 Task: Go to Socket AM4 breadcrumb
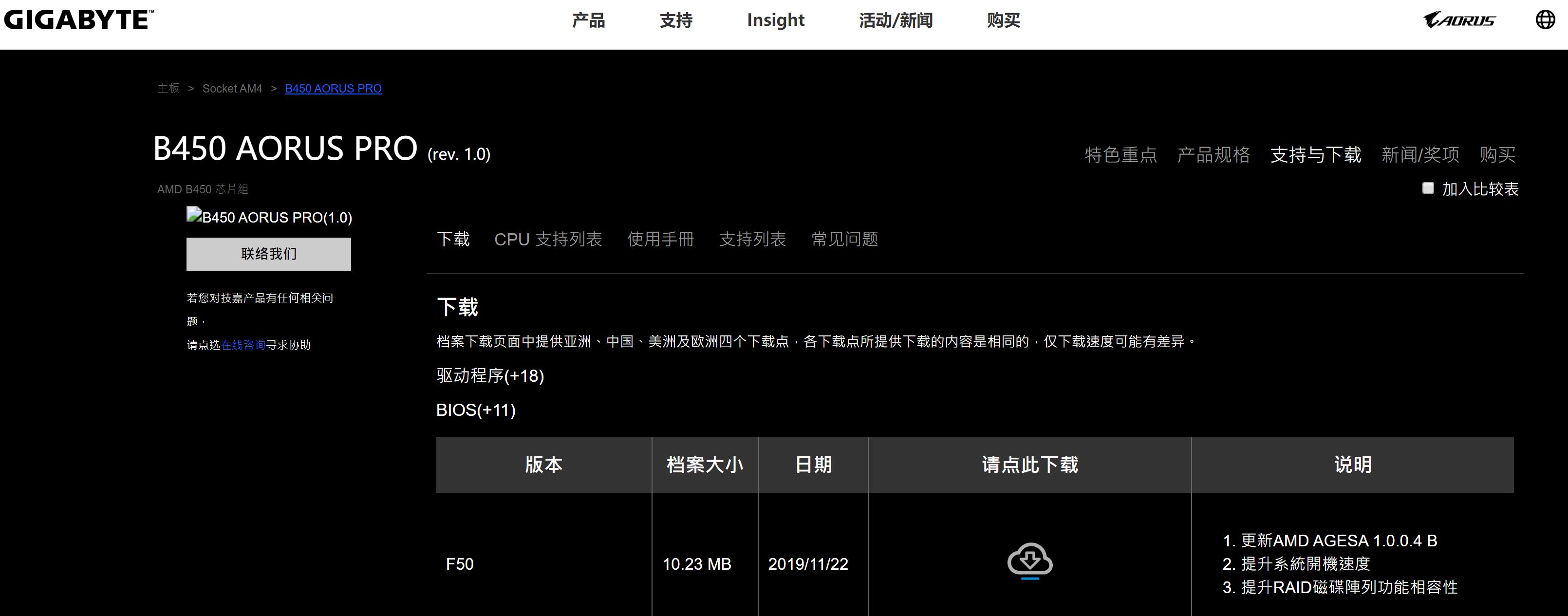coord(232,89)
